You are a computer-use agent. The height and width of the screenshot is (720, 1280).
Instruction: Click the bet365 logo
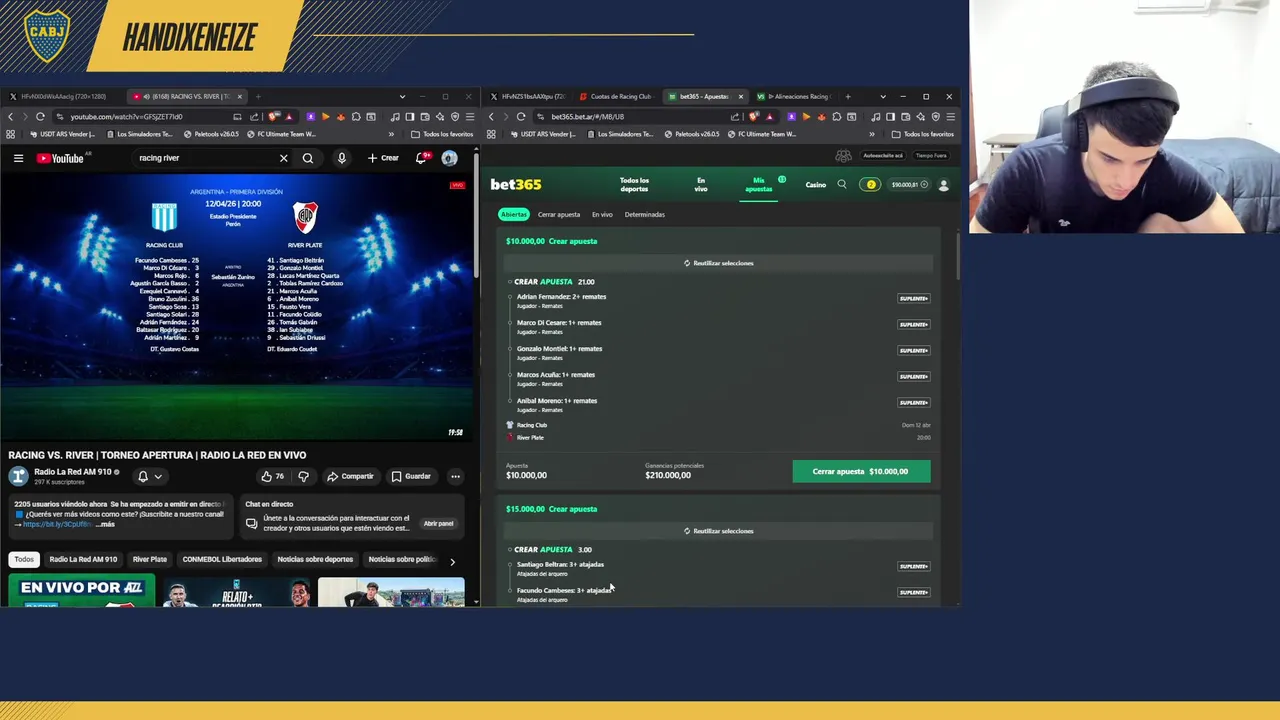pos(515,184)
